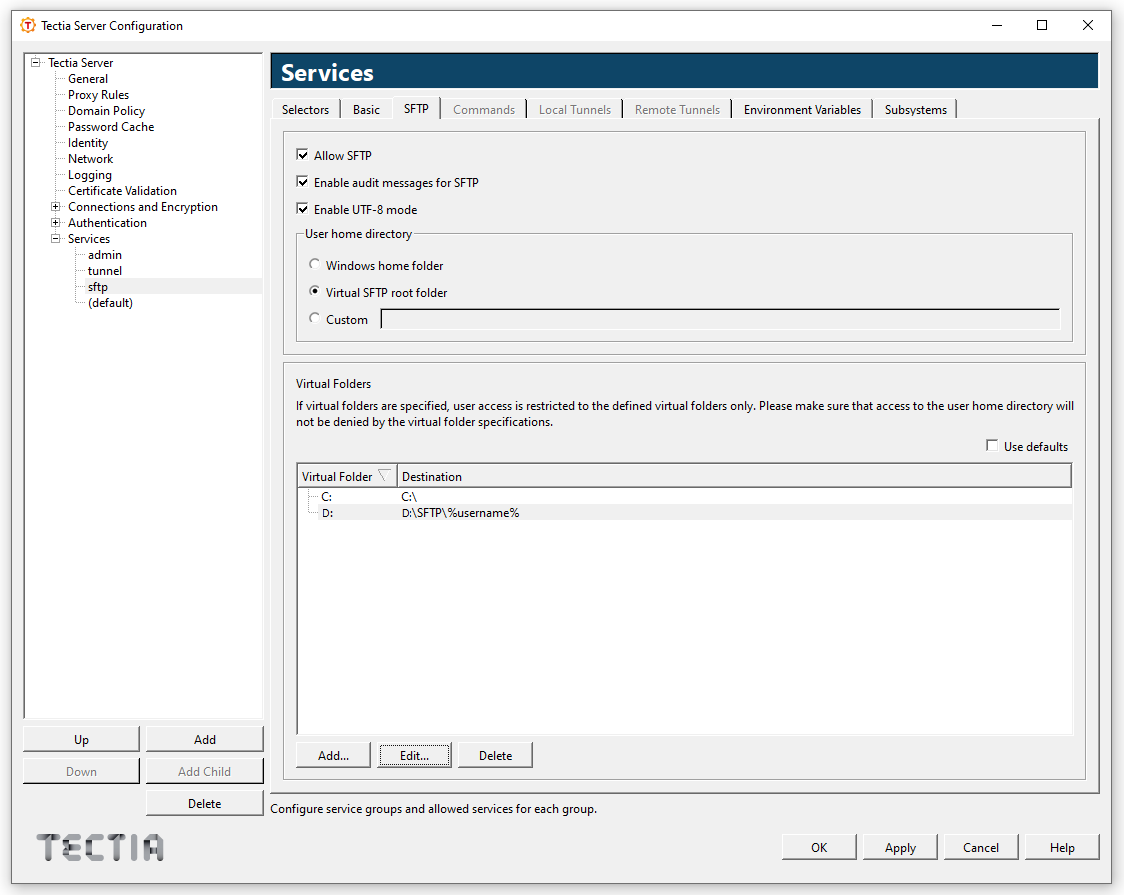Open the Selectors tab
This screenshot has height=895, width=1124.
tap(305, 110)
